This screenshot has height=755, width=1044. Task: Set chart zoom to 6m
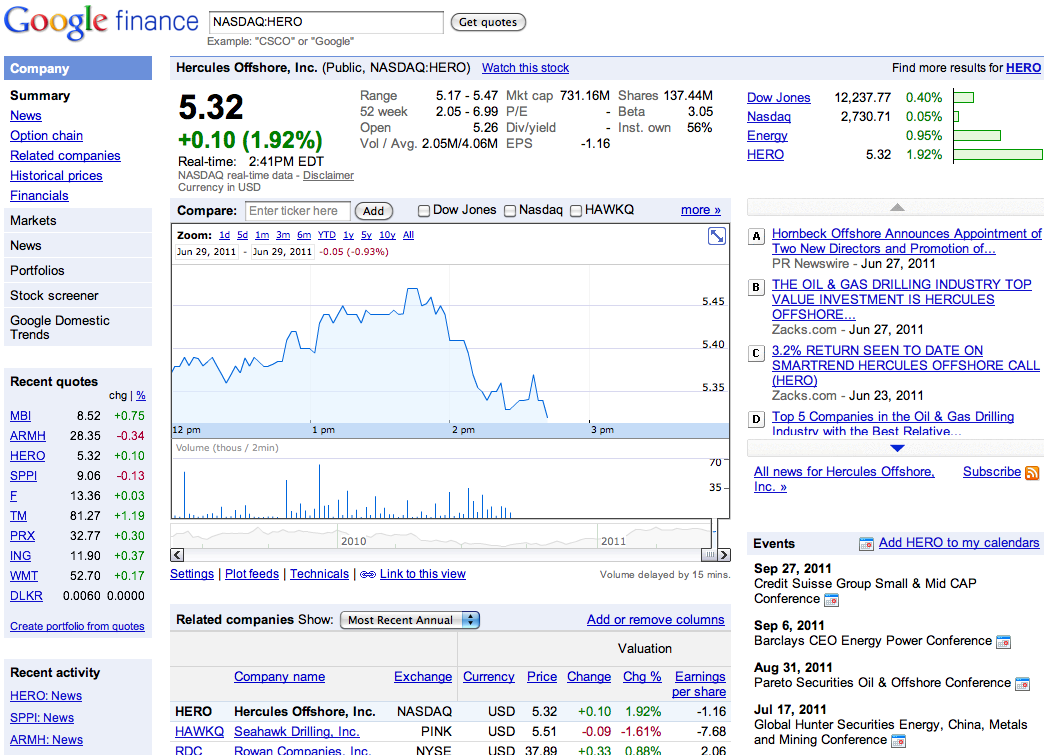tap(304, 235)
